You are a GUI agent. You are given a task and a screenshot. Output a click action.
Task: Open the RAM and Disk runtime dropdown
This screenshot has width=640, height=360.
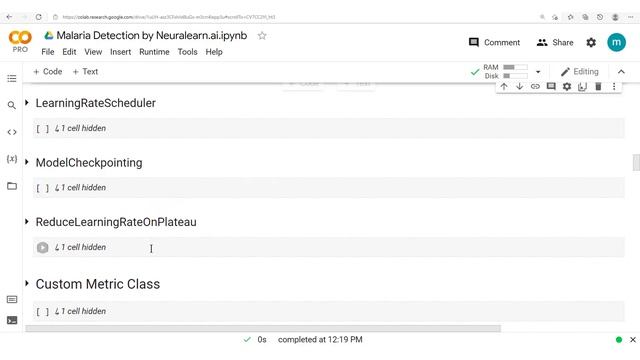[538, 72]
